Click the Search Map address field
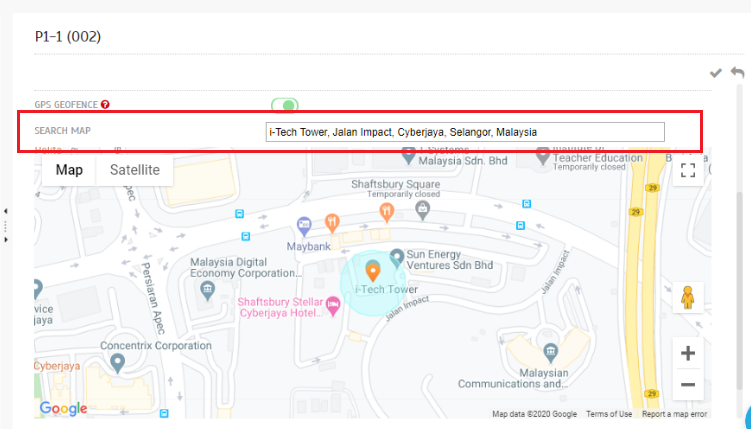The width and height of the screenshot is (751, 429). pyautogui.click(x=465, y=132)
